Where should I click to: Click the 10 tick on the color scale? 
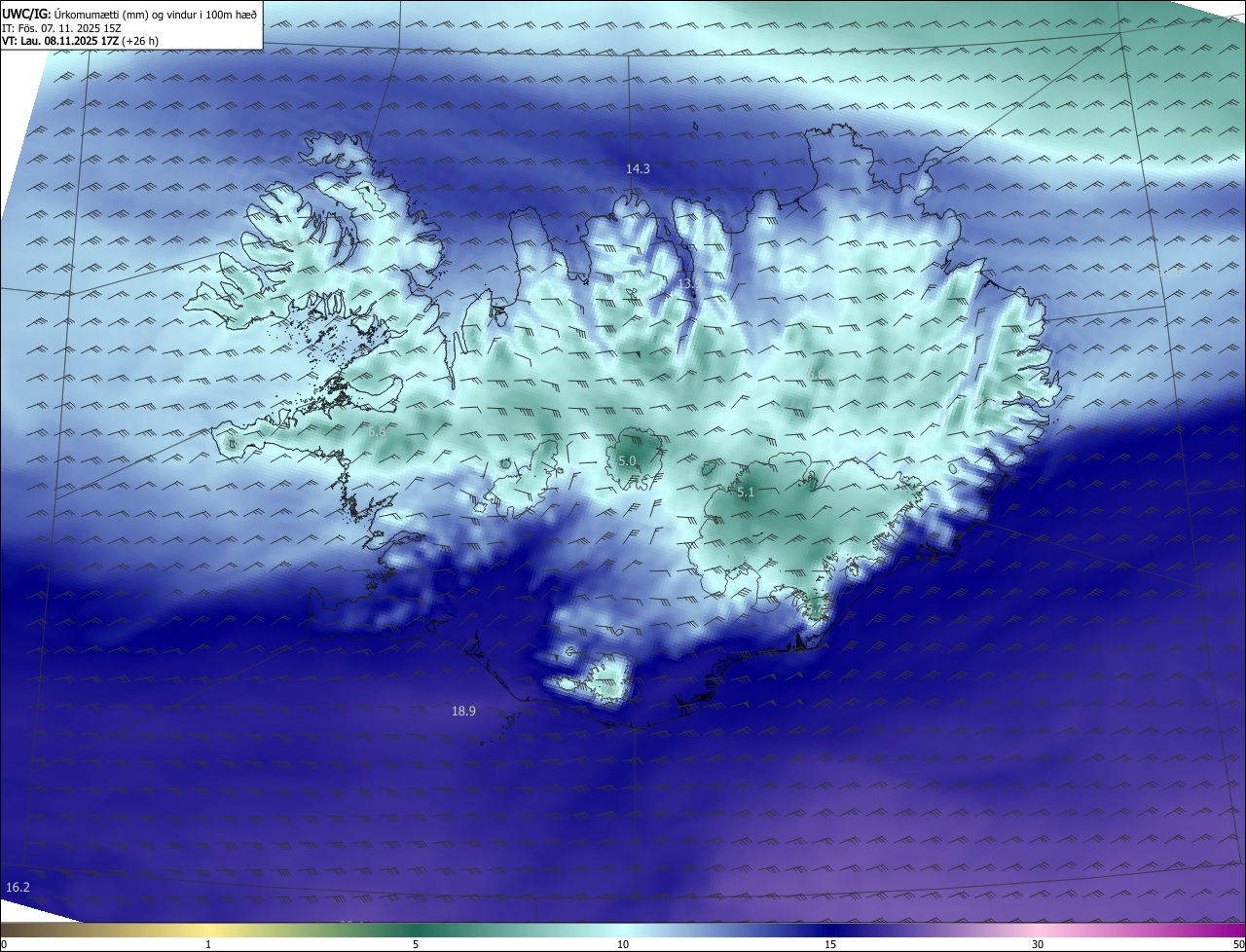pos(623,944)
